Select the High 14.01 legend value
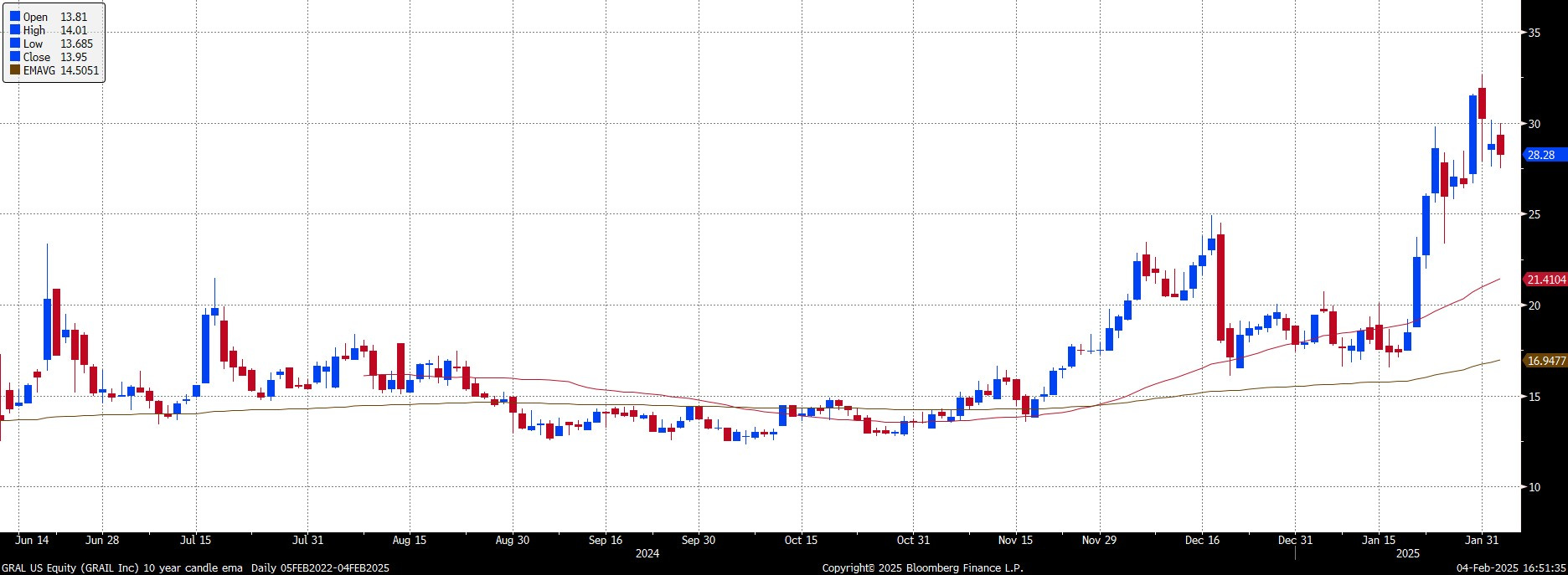Screen dimensions: 1568x575 tap(74, 30)
